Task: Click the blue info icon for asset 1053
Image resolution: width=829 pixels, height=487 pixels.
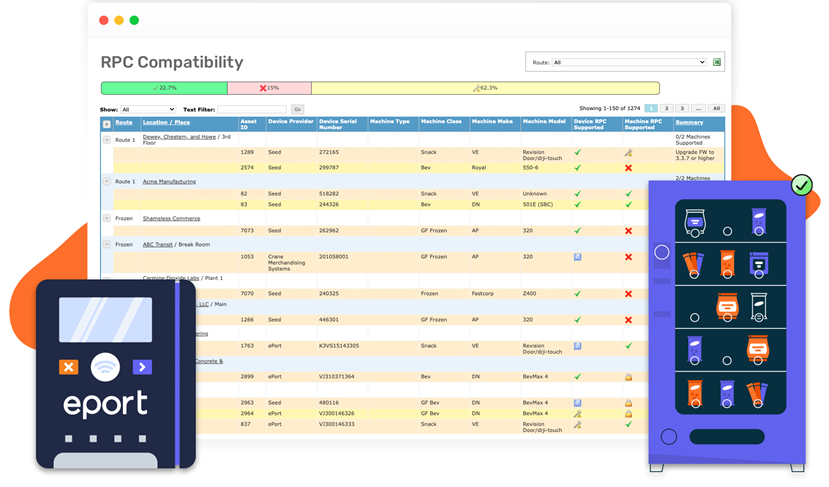Action: coord(577,257)
